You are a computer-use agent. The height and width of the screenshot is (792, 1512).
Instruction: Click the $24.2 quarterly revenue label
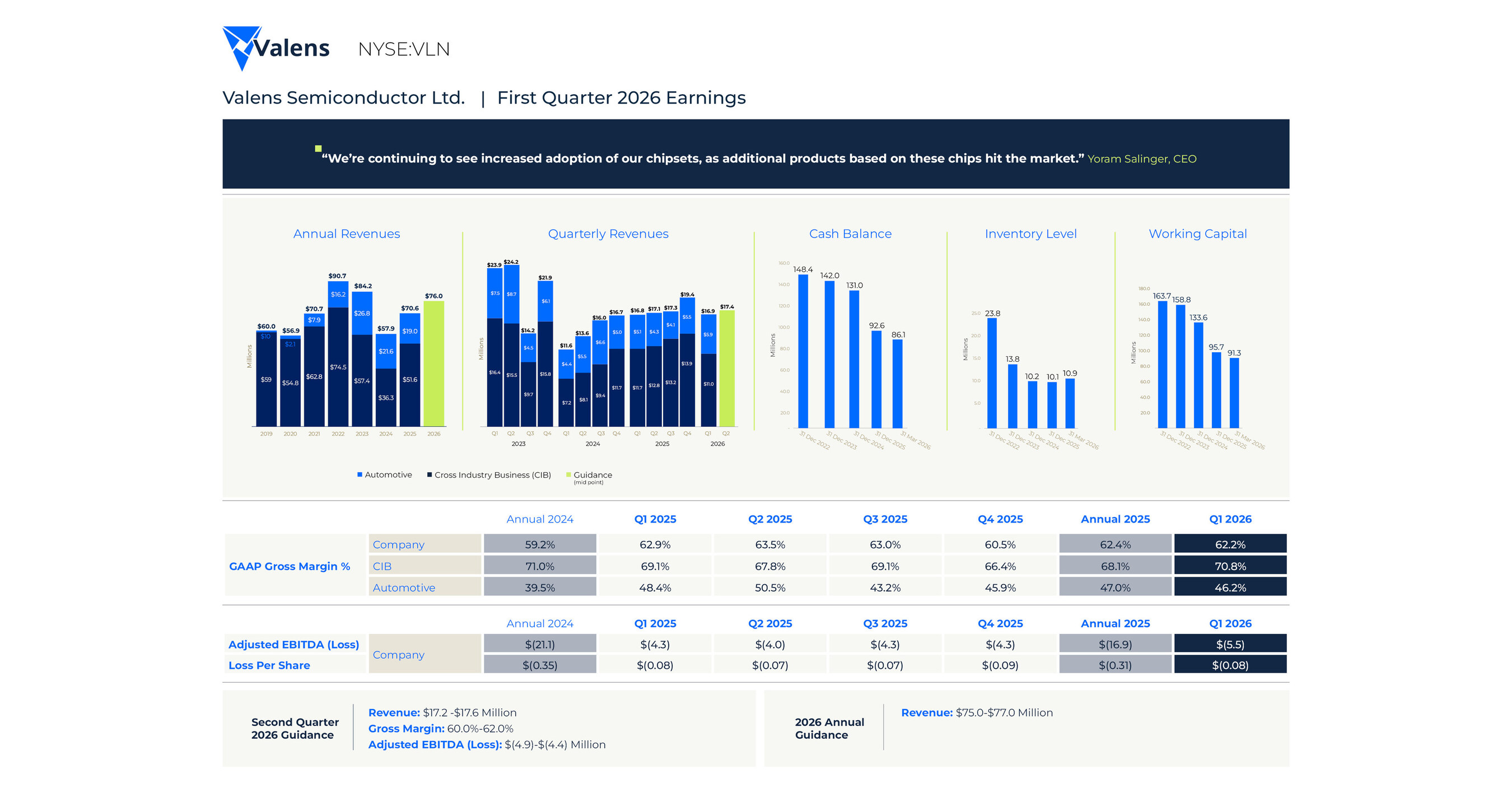pos(511,262)
